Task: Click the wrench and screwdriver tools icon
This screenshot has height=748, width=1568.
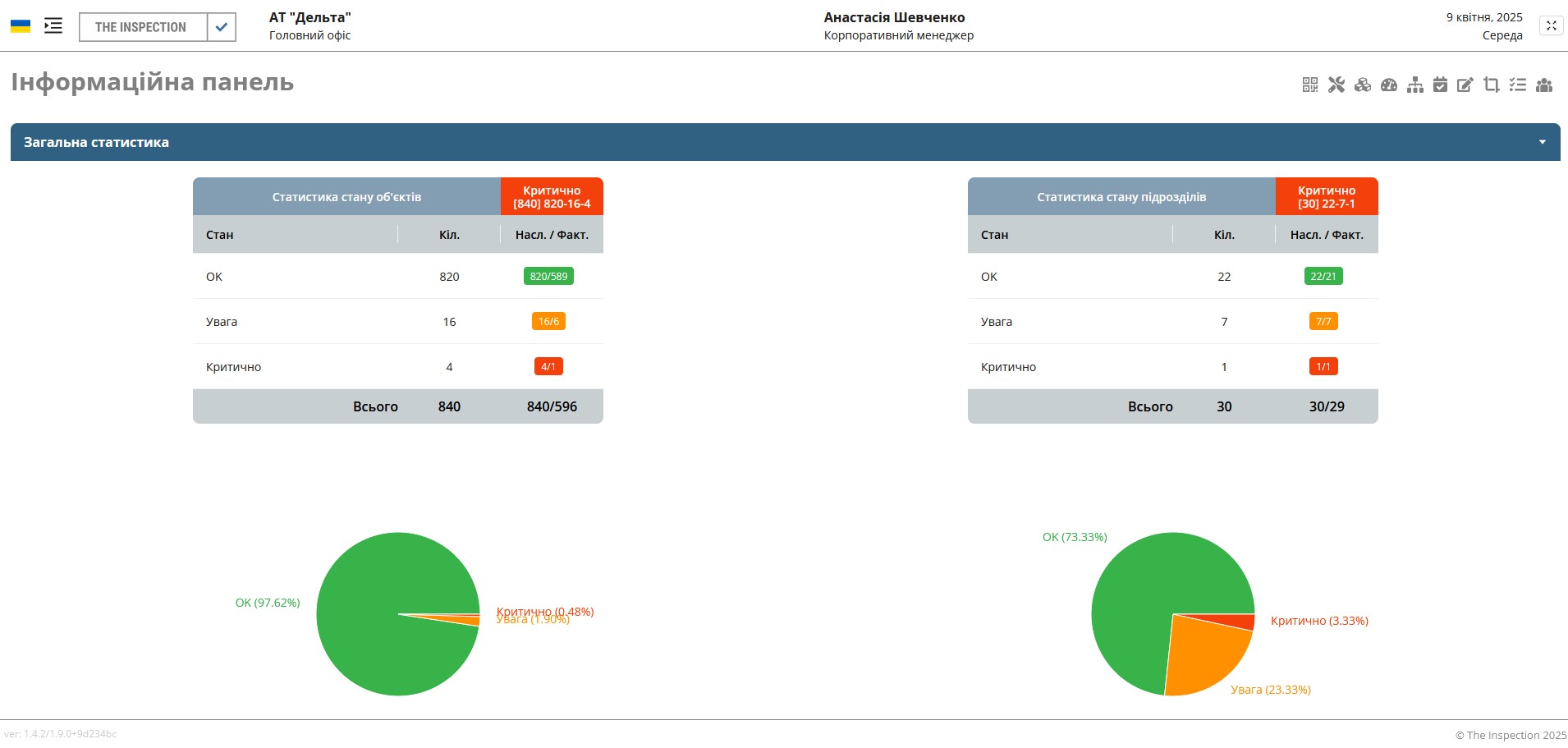Action: click(1336, 85)
